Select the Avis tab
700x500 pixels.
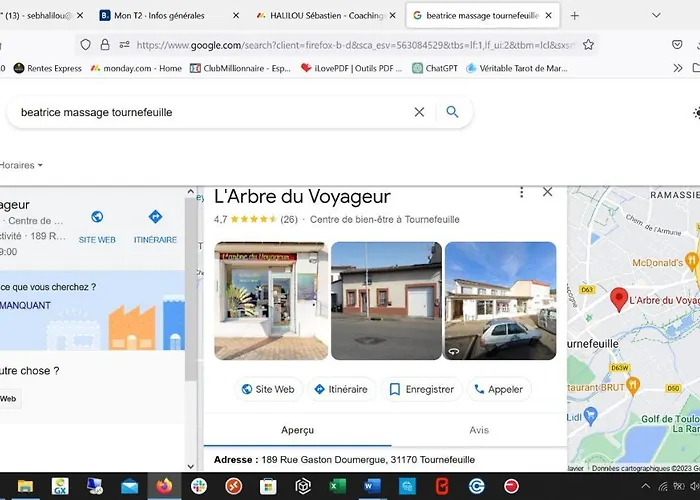(x=479, y=430)
